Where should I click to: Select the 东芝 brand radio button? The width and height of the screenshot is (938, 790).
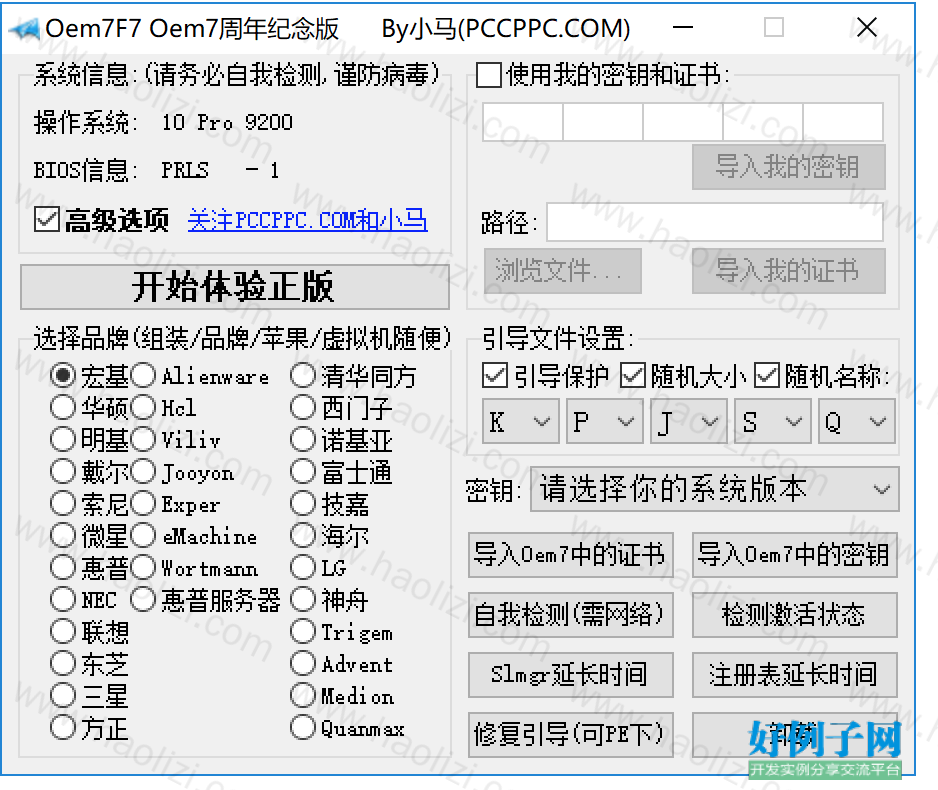pos(63,663)
